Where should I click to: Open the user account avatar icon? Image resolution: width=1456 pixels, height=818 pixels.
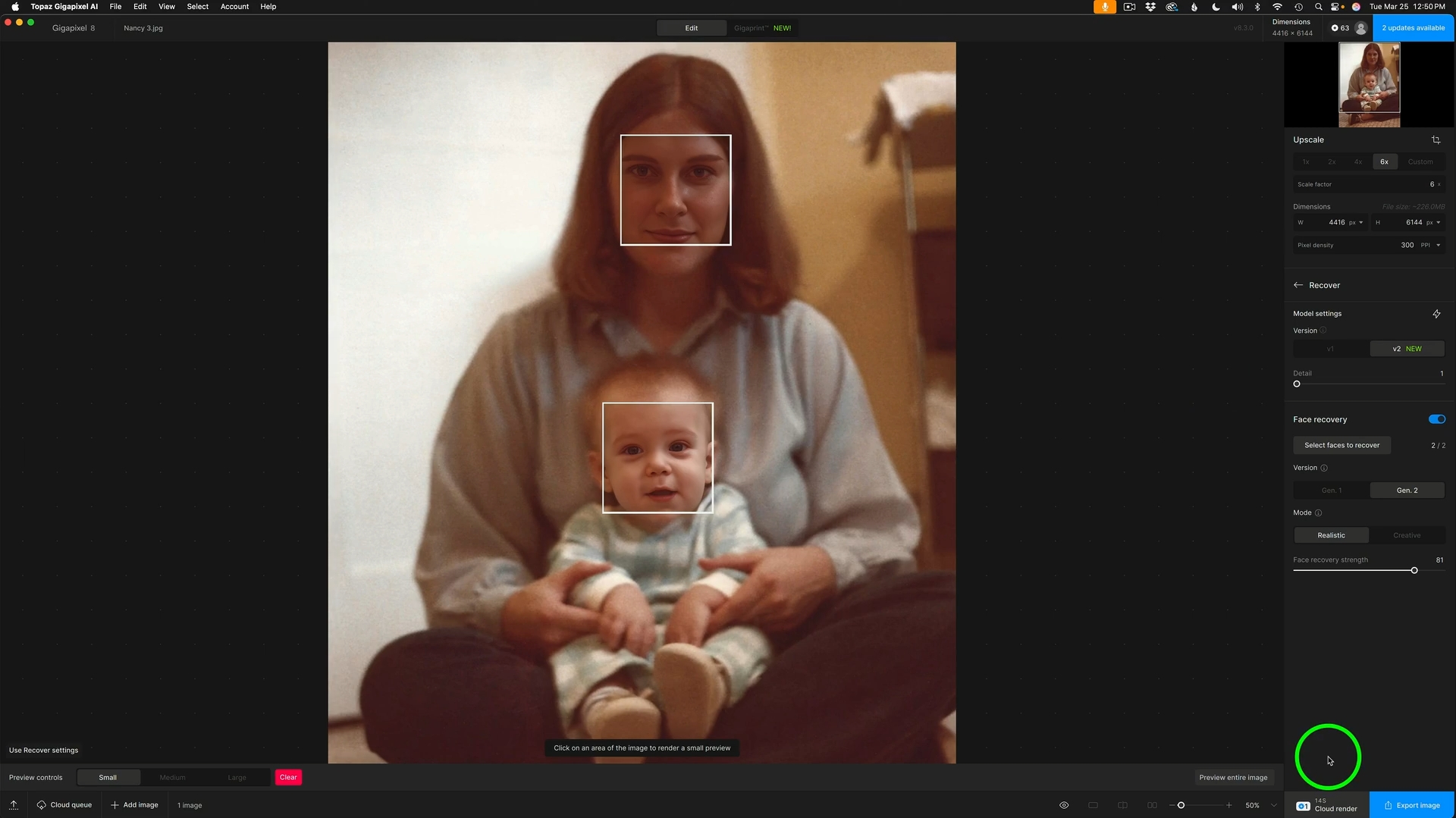pyautogui.click(x=1361, y=28)
